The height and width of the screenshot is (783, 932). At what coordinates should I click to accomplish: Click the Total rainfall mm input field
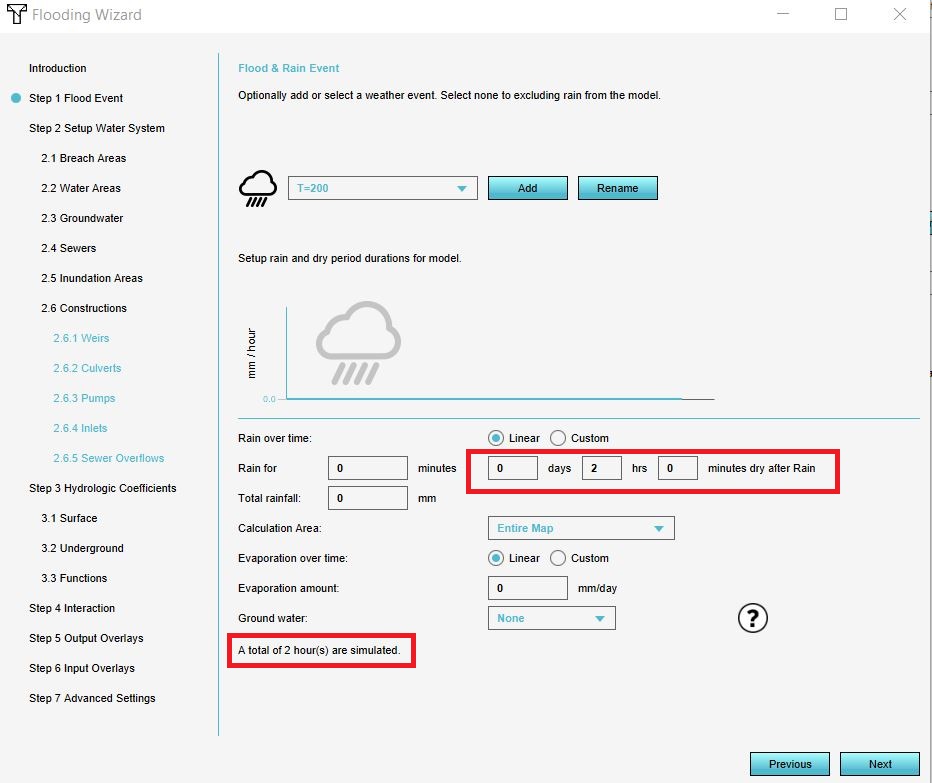click(367, 498)
